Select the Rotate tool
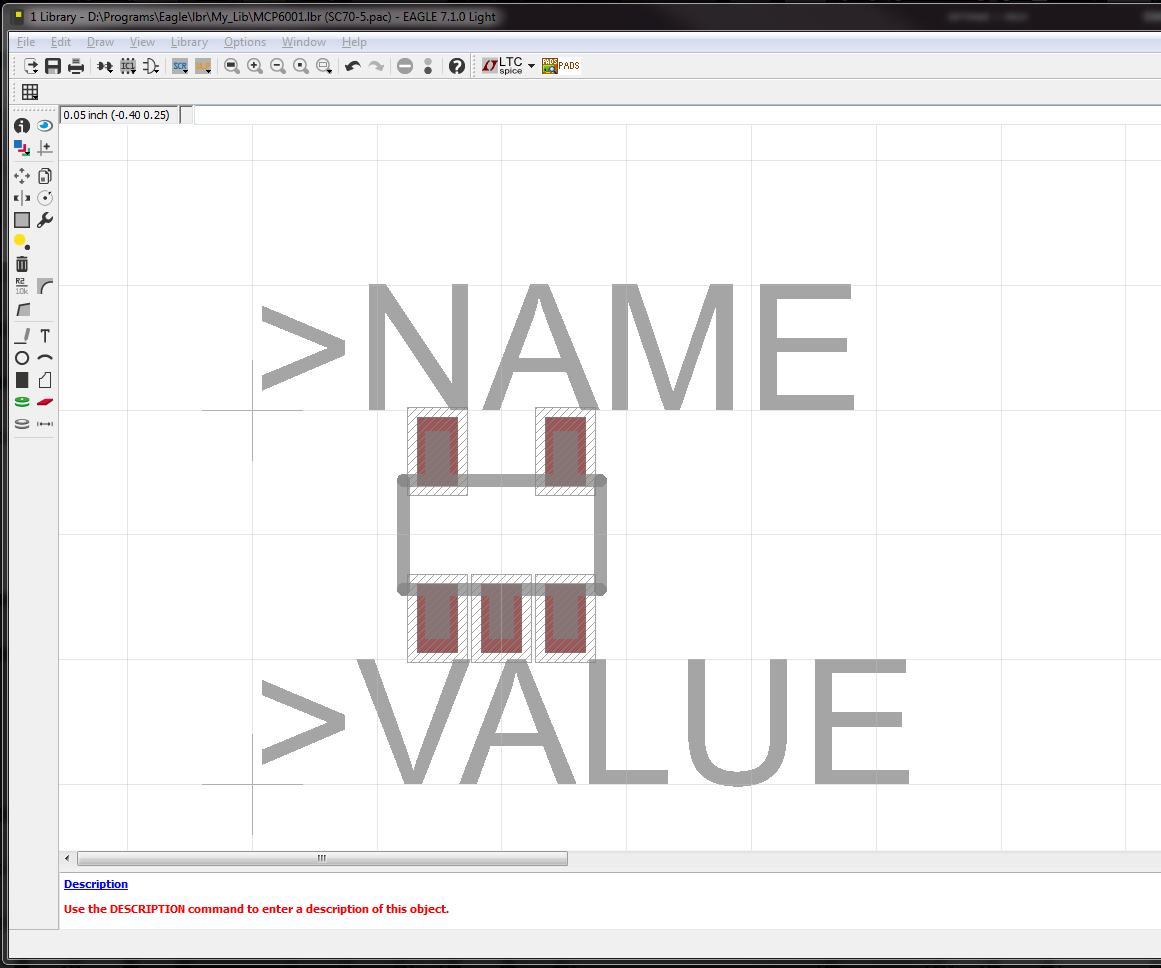 tap(44, 197)
